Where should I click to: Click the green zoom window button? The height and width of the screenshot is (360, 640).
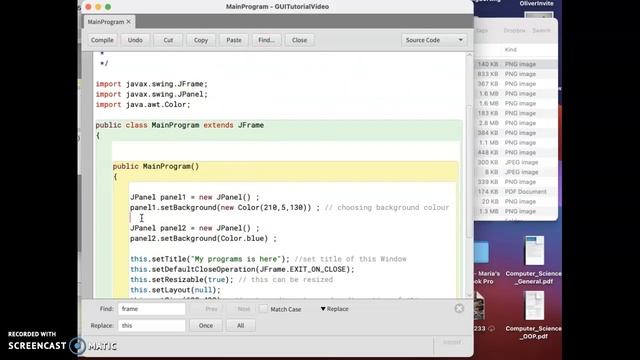(x=108, y=7)
